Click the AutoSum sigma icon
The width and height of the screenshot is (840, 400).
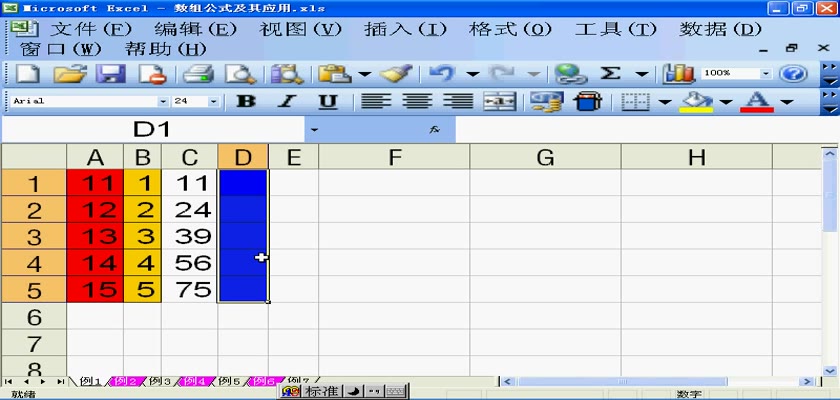610,74
